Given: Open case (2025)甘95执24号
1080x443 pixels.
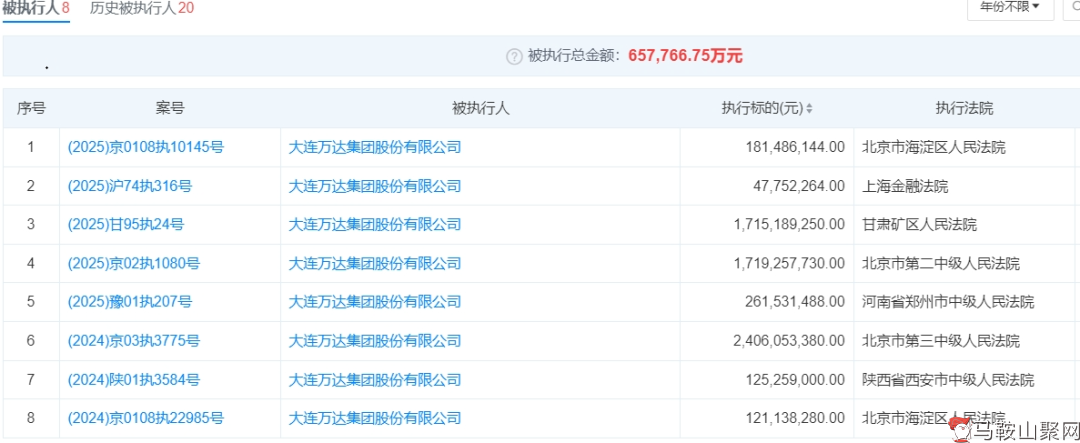Looking at the screenshot, I should click(125, 225).
